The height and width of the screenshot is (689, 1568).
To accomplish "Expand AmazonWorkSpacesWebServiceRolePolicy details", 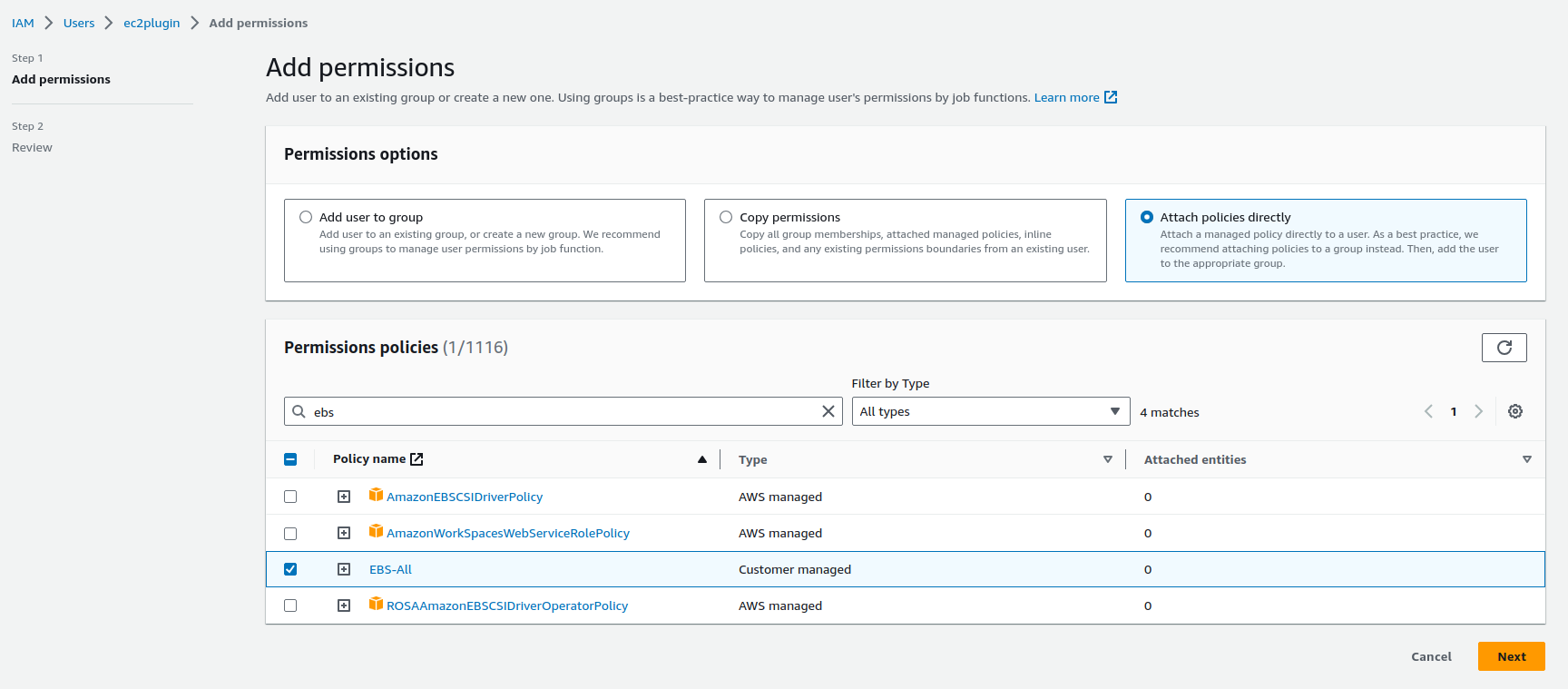I will click(344, 533).
